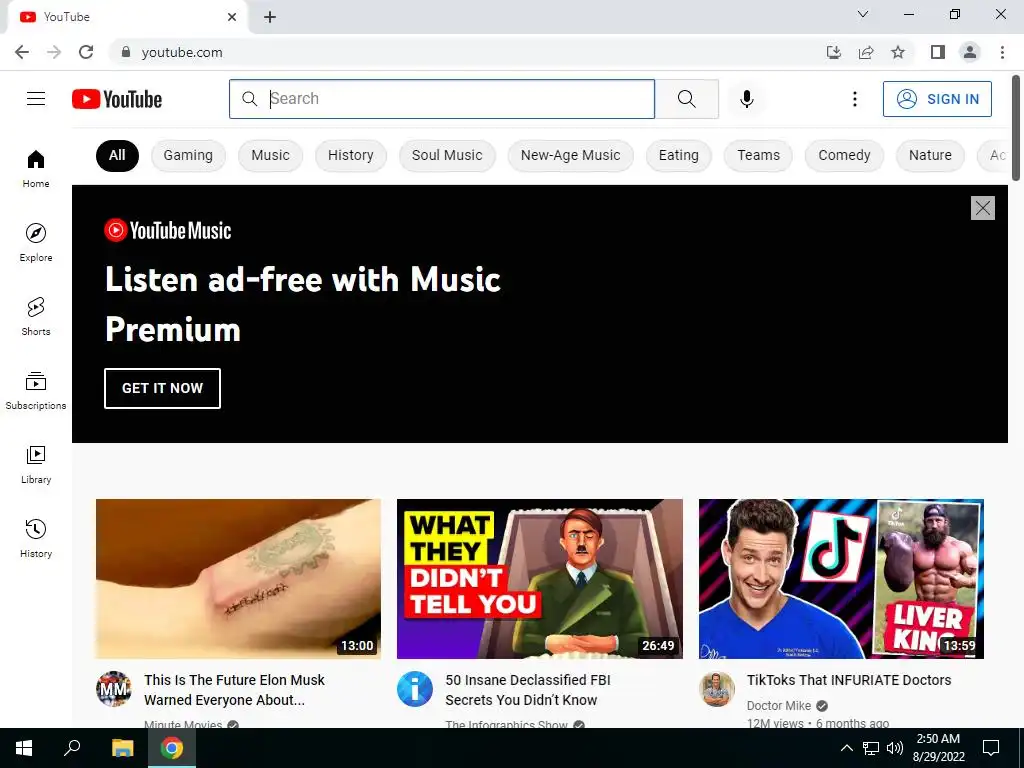Select the History filter chip
The image size is (1024, 768).
pyautogui.click(x=351, y=155)
